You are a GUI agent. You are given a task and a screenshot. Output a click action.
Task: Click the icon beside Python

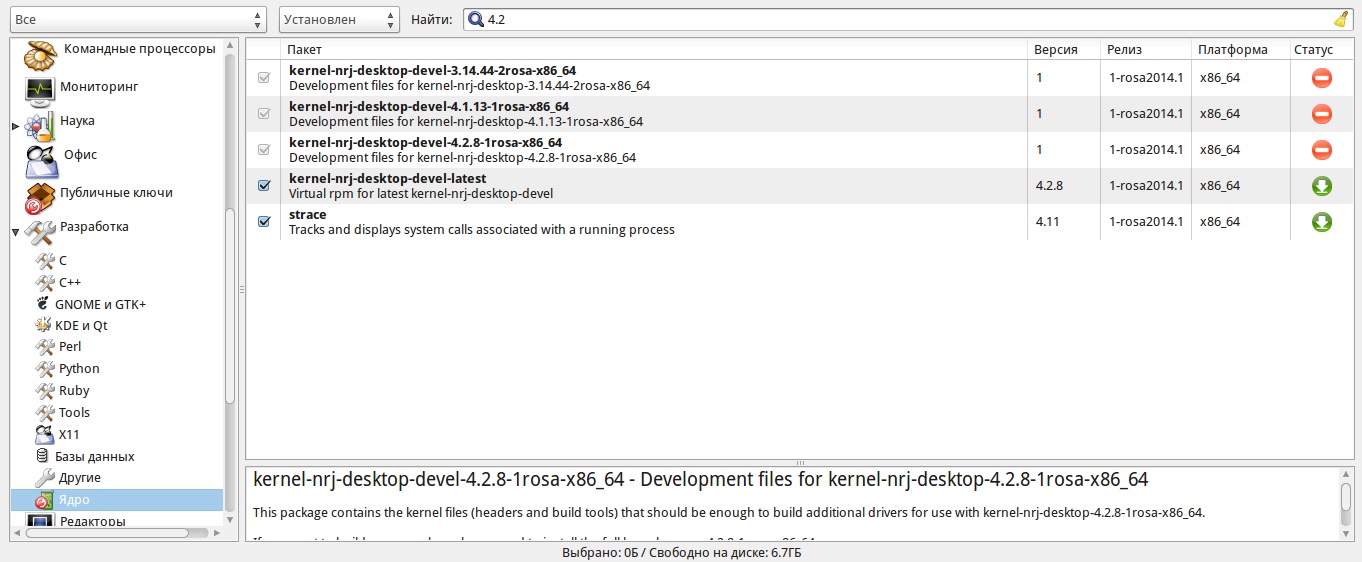(x=45, y=368)
